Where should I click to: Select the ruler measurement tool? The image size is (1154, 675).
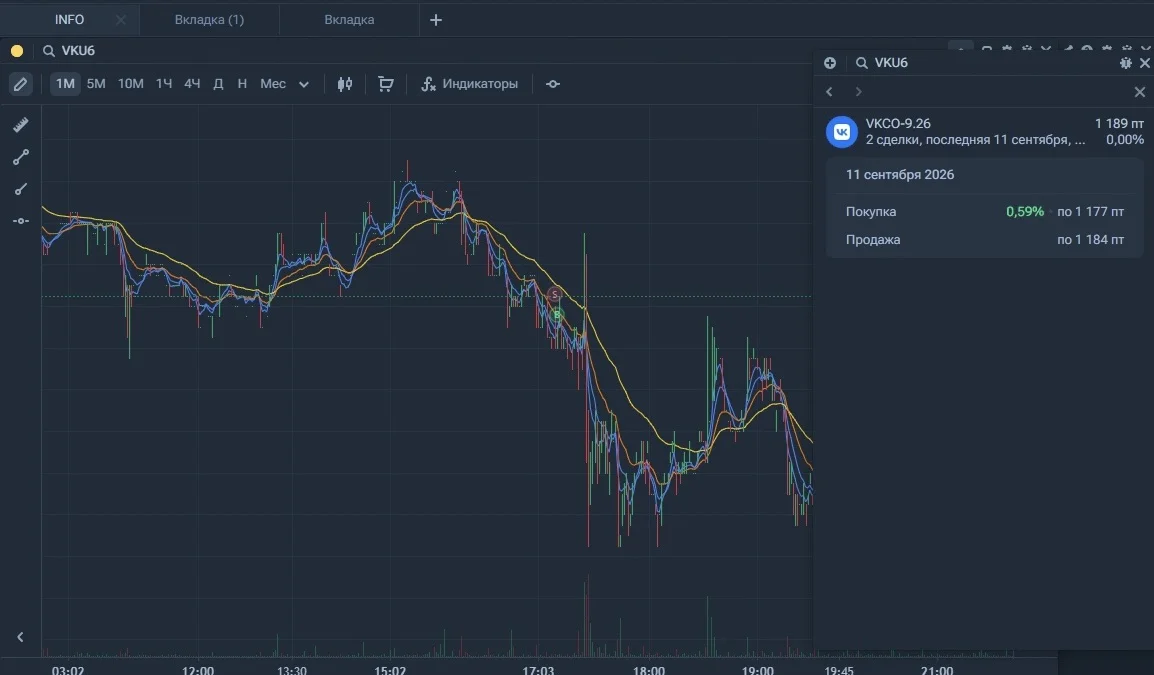21,125
